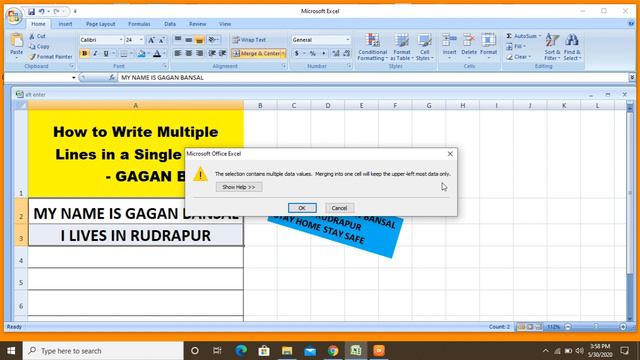Toggle Align Text Right
The image size is (640, 360).
pyautogui.click(x=199, y=53)
